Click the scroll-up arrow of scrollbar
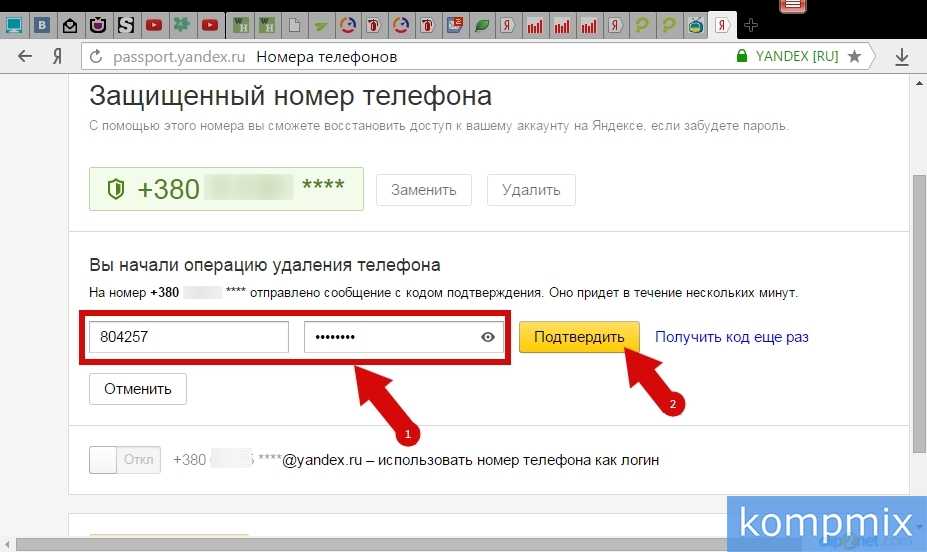Screen dimensions: 927x552 coord(919,83)
